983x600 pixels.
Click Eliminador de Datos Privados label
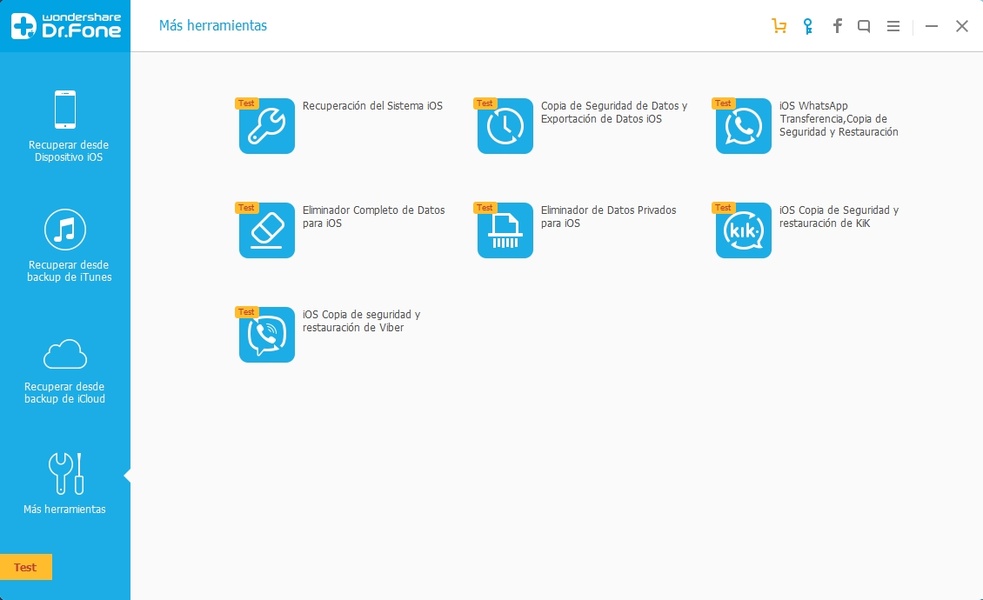[x=608, y=216]
